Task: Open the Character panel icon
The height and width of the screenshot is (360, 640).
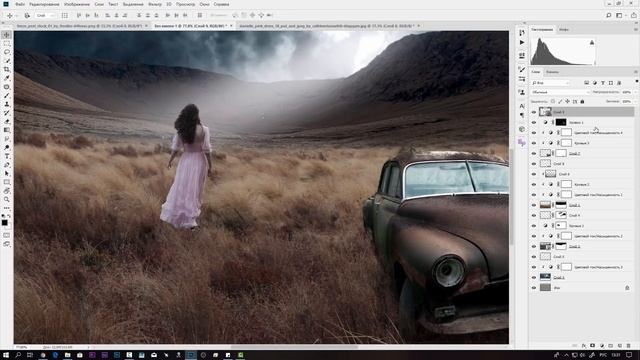Action: [522, 106]
